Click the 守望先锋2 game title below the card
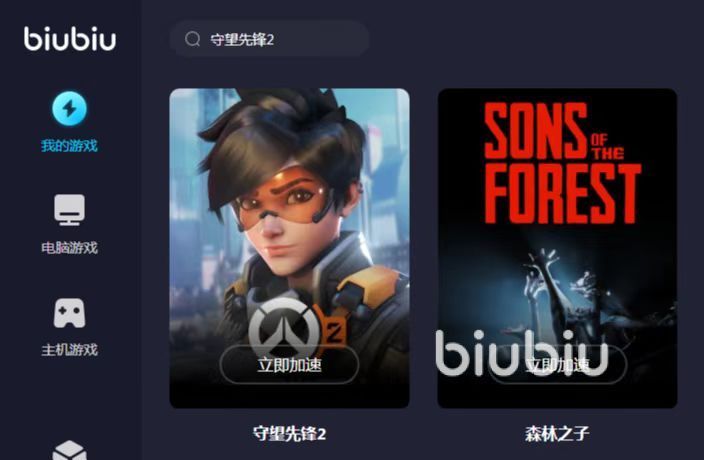Screen dimensions: 704x460 [x=289, y=434]
